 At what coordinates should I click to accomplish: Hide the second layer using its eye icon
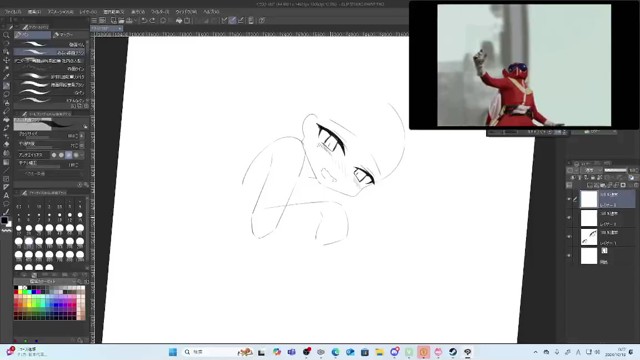point(569,218)
